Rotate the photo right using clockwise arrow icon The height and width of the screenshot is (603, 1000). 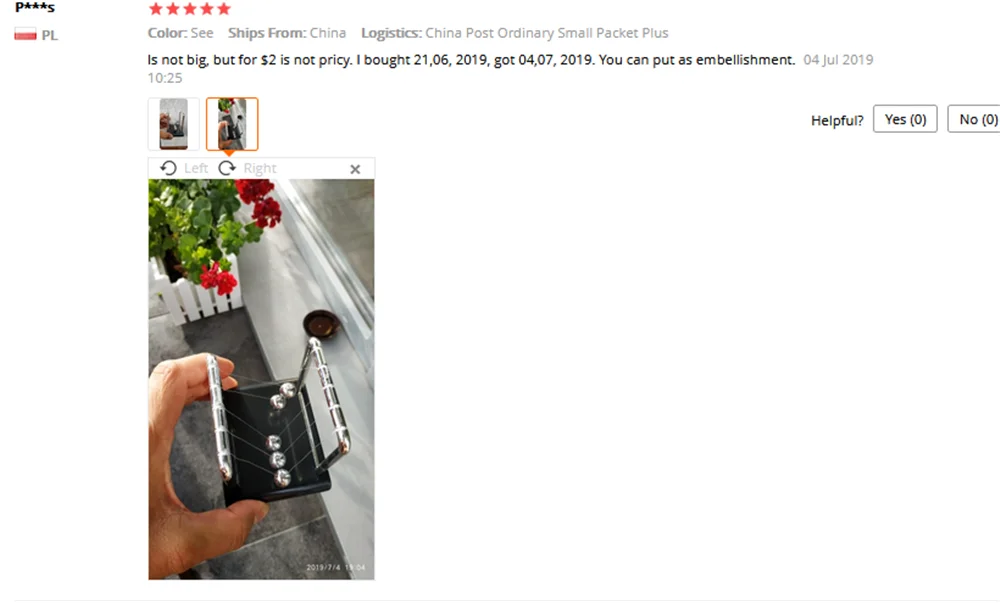(x=227, y=168)
